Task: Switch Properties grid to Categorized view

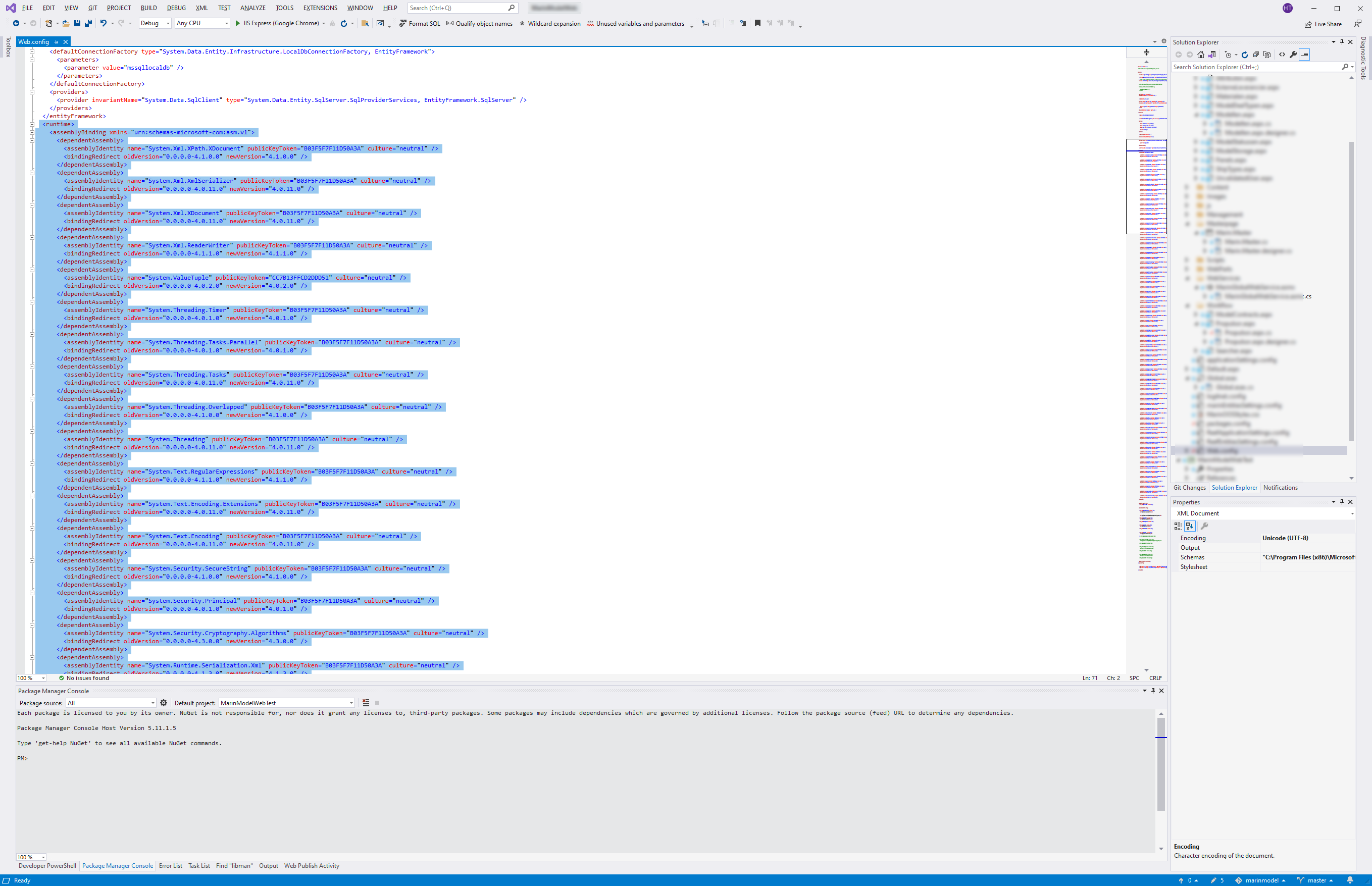Action: (1178, 526)
